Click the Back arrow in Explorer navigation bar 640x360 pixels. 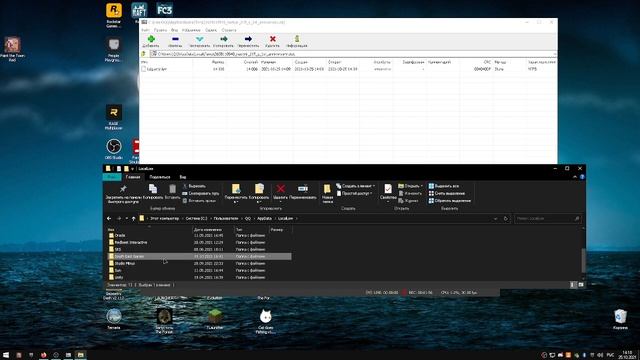coord(109,218)
